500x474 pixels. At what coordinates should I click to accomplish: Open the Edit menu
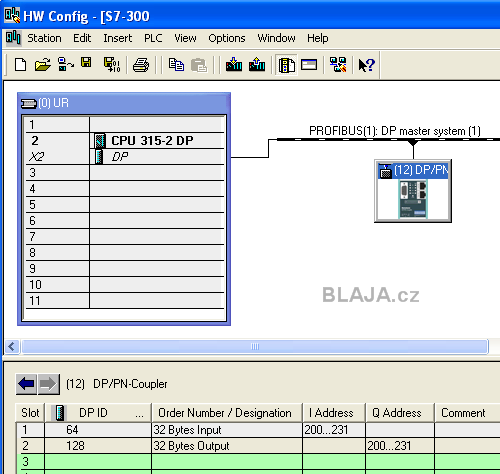(x=82, y=38)
